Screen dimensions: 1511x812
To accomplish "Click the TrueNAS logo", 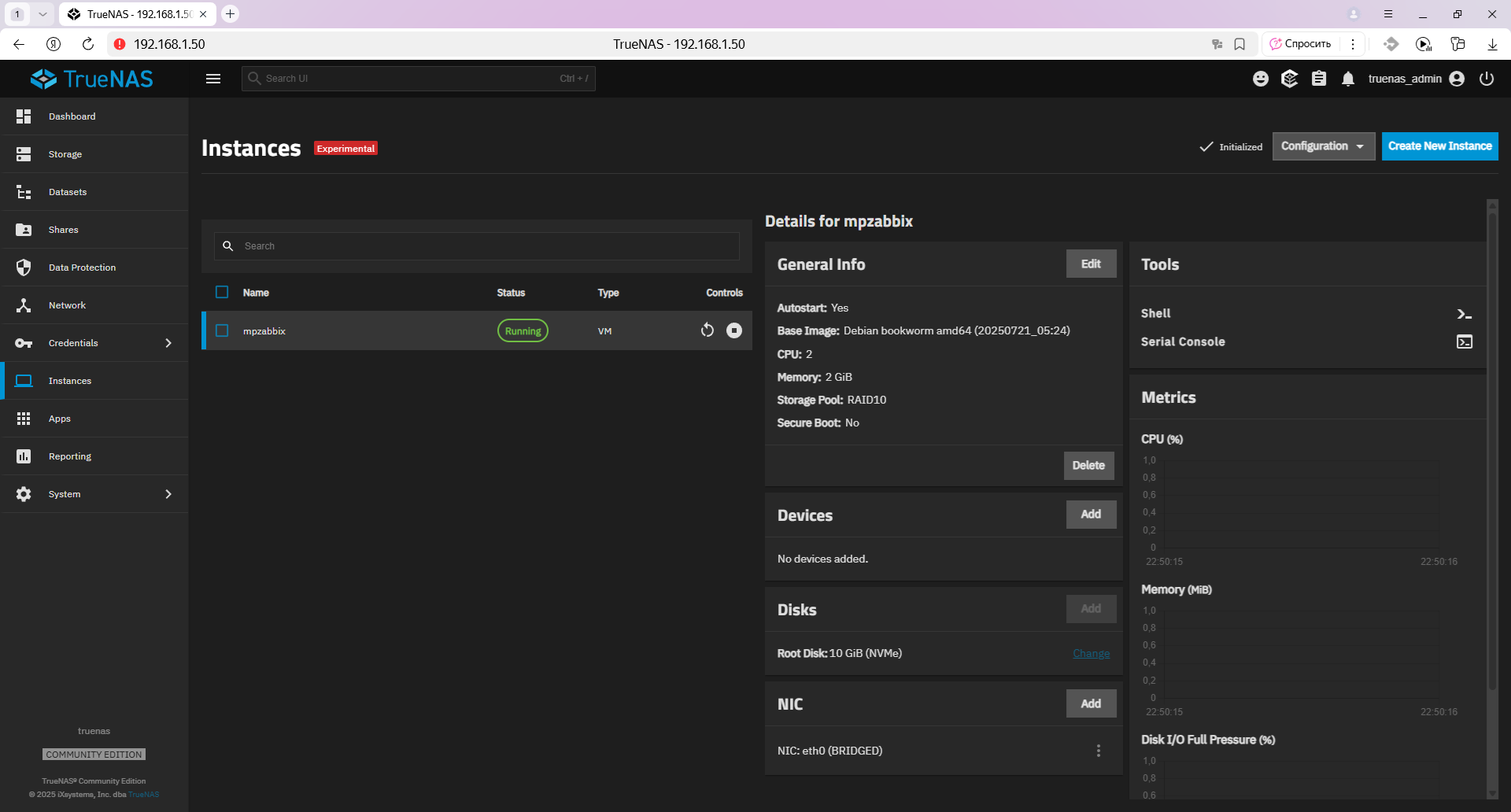I will pos(92,79).
